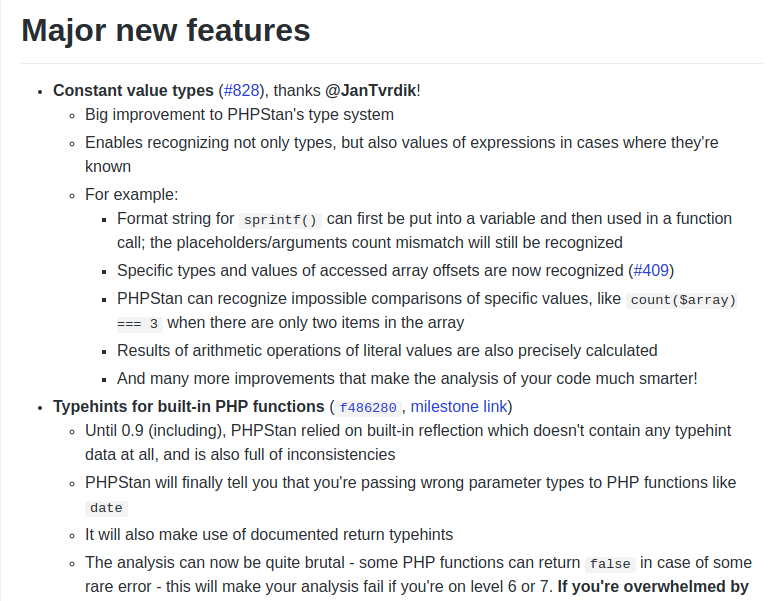Open the milestone link
Screen dimensions: 783x601
(x=459, y=407)
